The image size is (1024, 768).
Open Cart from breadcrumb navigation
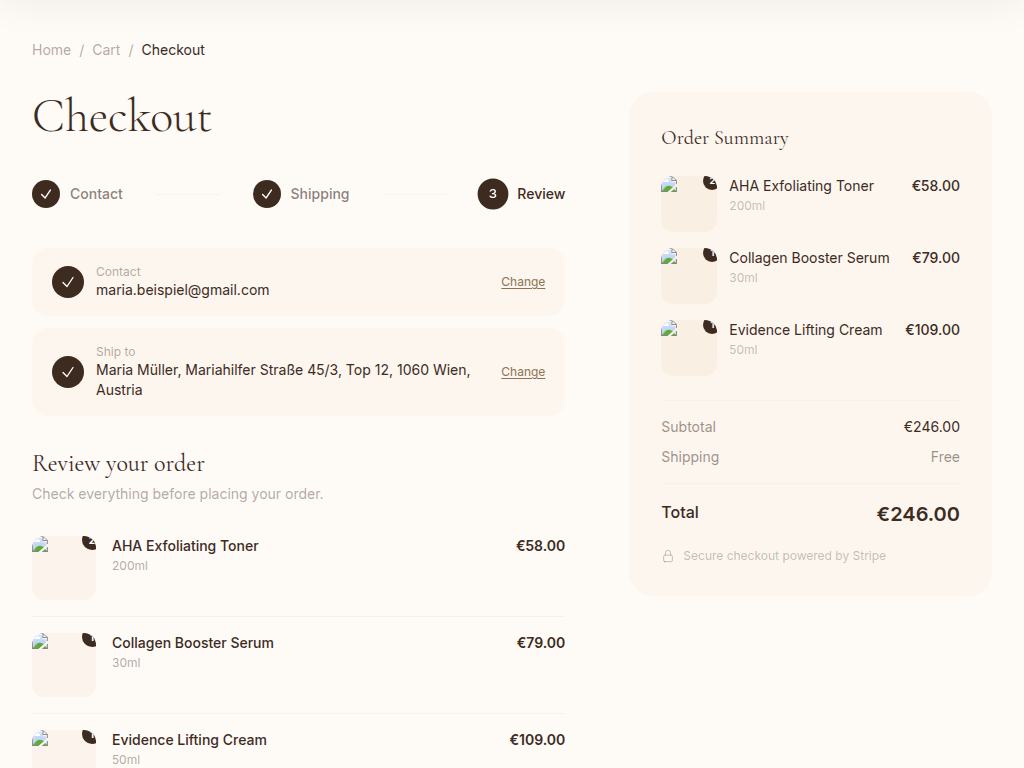[x=106, y=50]
